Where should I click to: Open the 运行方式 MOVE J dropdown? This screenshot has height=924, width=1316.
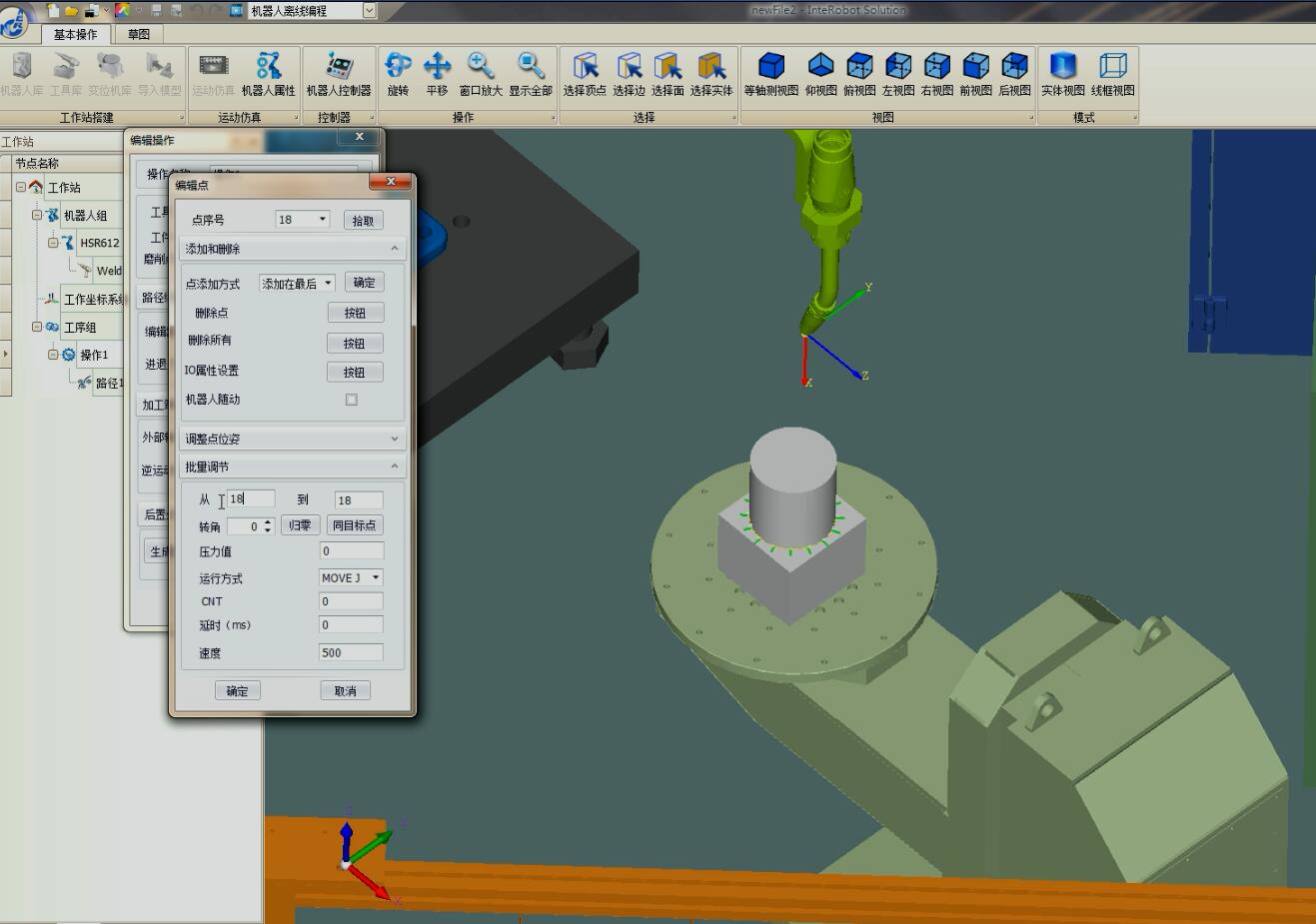376,577
